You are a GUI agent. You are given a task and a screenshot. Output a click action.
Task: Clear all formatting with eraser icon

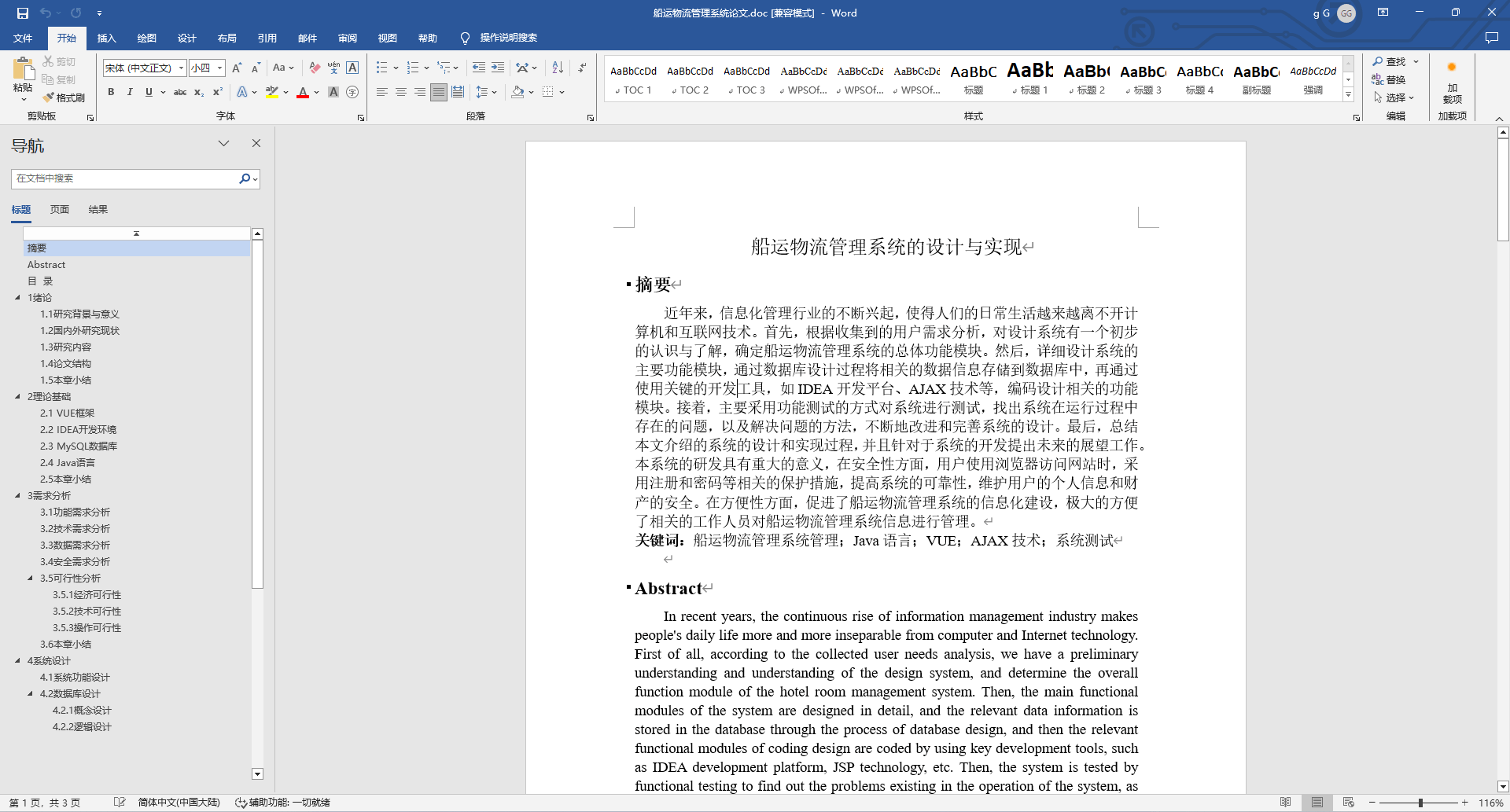tap(315, 68)
